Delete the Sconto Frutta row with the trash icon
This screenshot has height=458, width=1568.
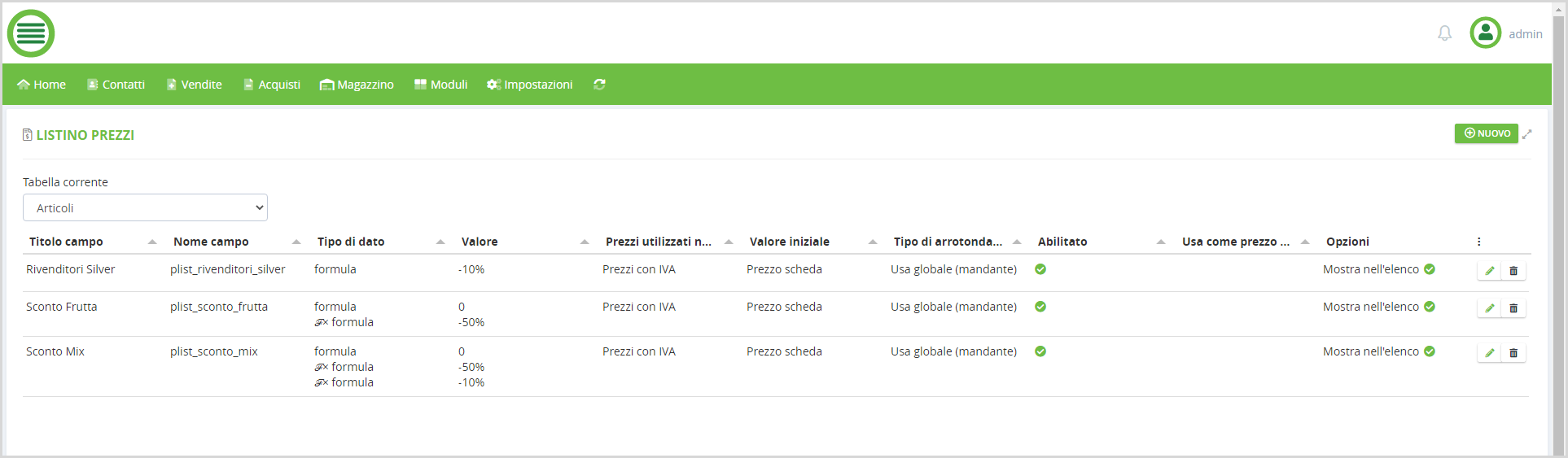pos(1513,308)
